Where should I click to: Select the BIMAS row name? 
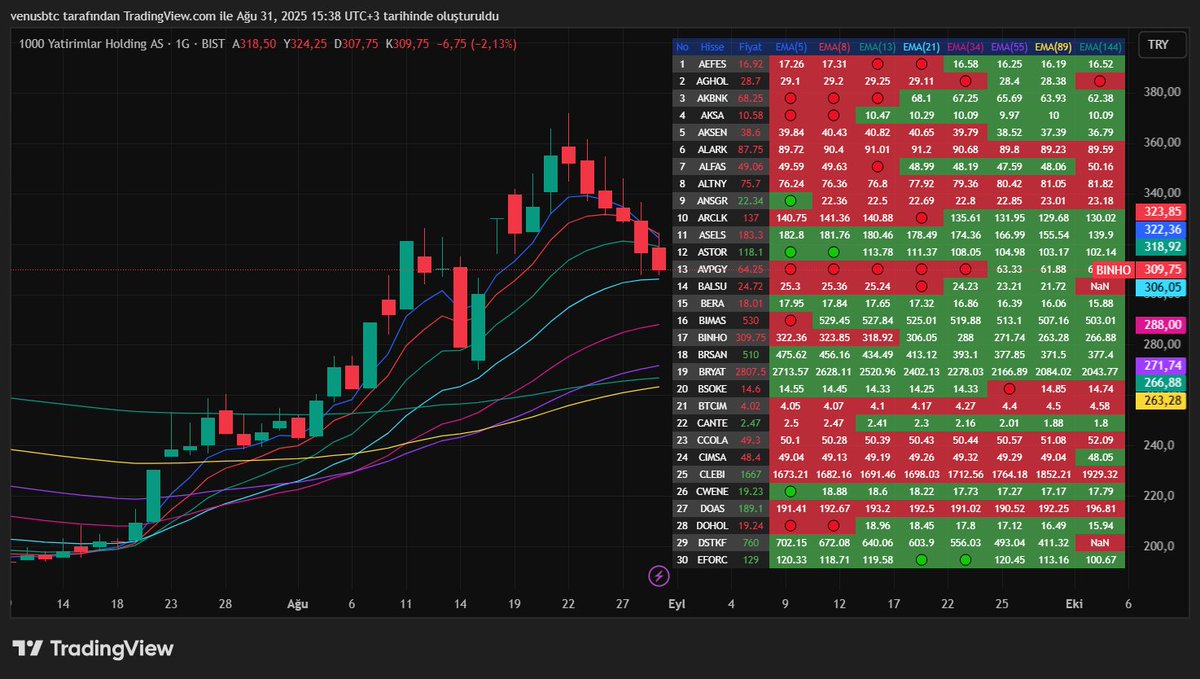click(x=711, y=320)
